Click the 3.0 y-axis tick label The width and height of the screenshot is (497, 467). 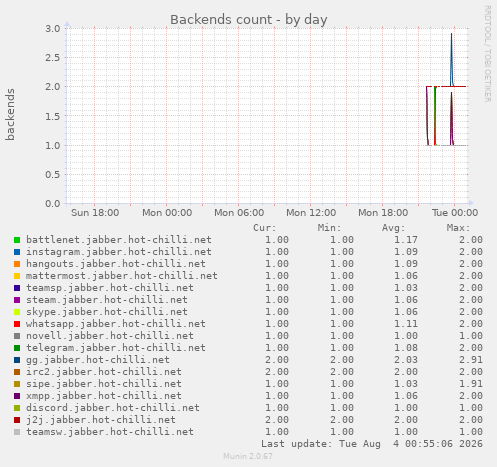[x=53, y=29]
